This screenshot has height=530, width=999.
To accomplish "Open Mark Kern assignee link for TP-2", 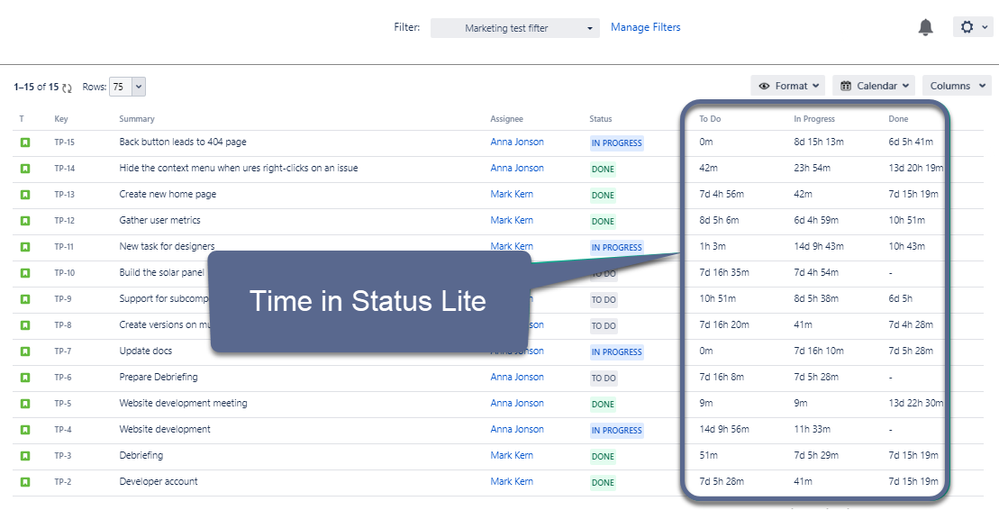I will [512, 482].
